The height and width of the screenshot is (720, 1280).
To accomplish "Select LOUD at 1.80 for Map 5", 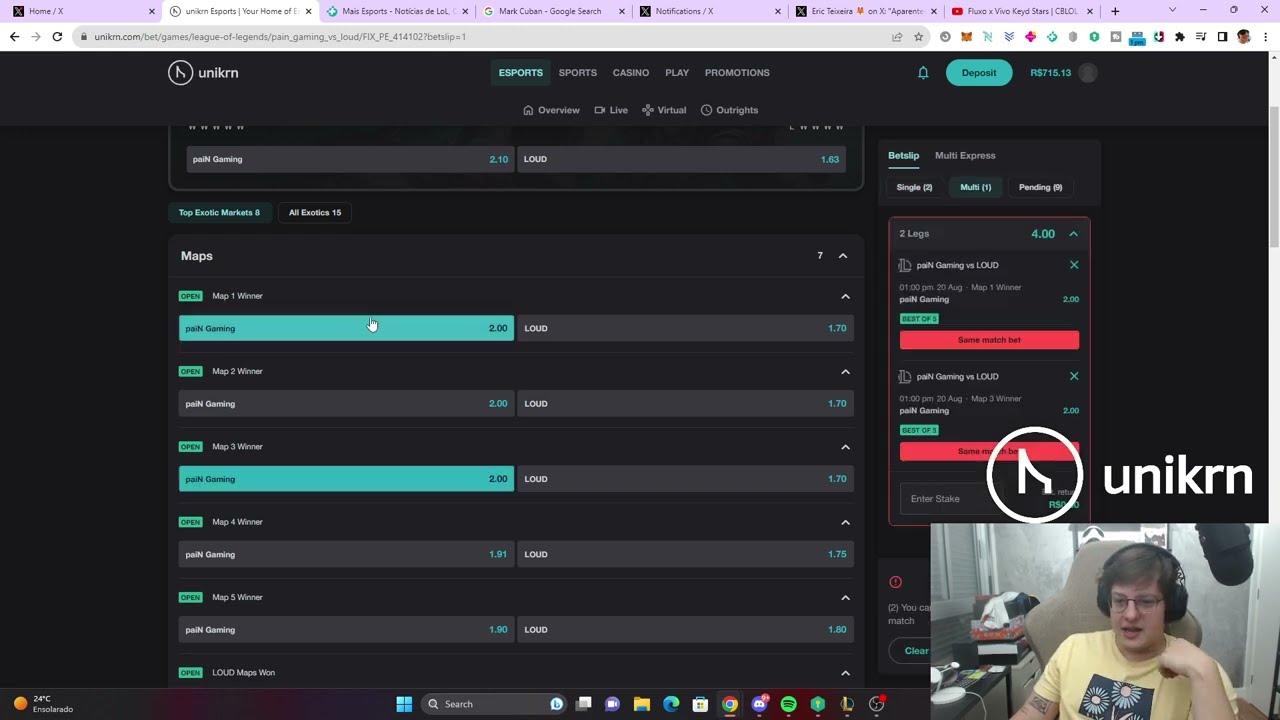I will (685, 630).
